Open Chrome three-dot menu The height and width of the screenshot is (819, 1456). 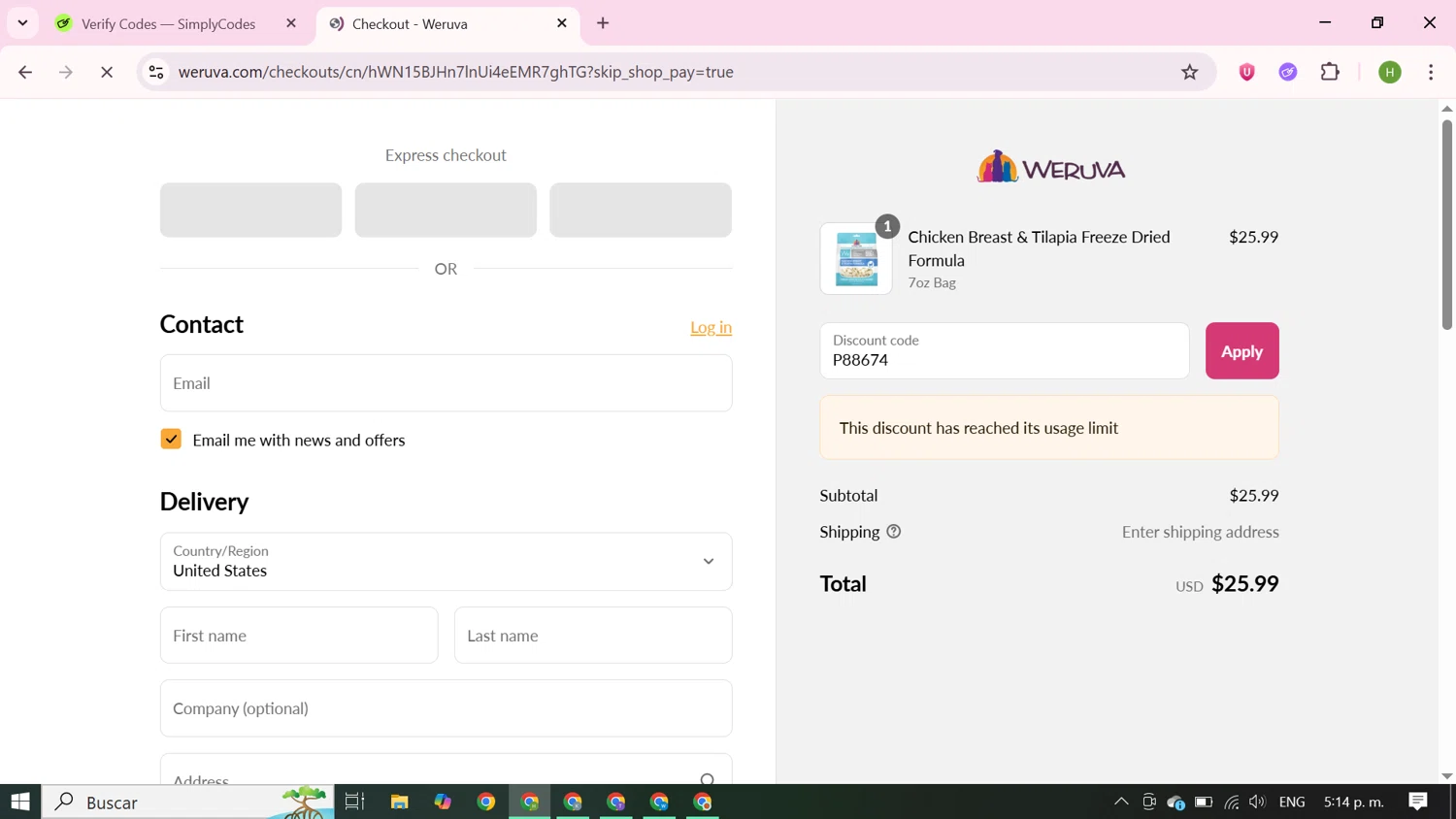point(1431,72)
